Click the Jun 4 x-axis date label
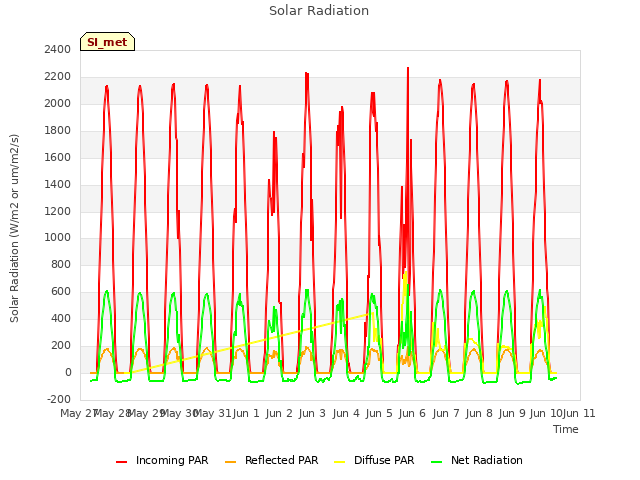640x480 pixels. click(346, 413)
